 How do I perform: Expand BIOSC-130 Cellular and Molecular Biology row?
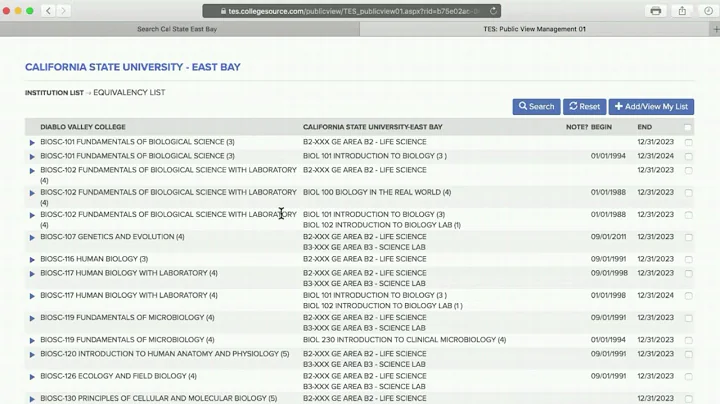pos(32,399)
